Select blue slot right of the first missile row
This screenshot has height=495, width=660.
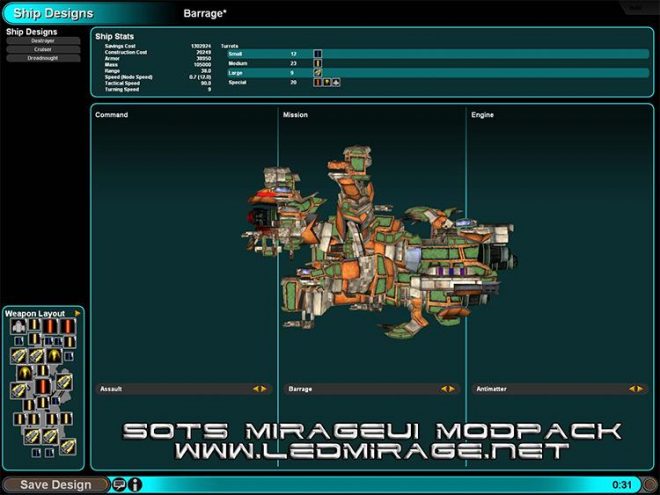tap(69, 357)
